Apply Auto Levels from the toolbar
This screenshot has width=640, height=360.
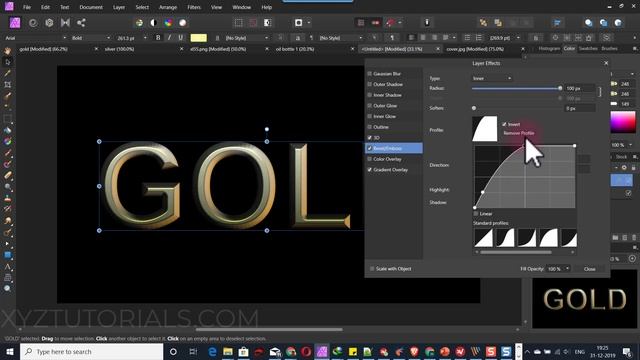[x=139, y=23]
